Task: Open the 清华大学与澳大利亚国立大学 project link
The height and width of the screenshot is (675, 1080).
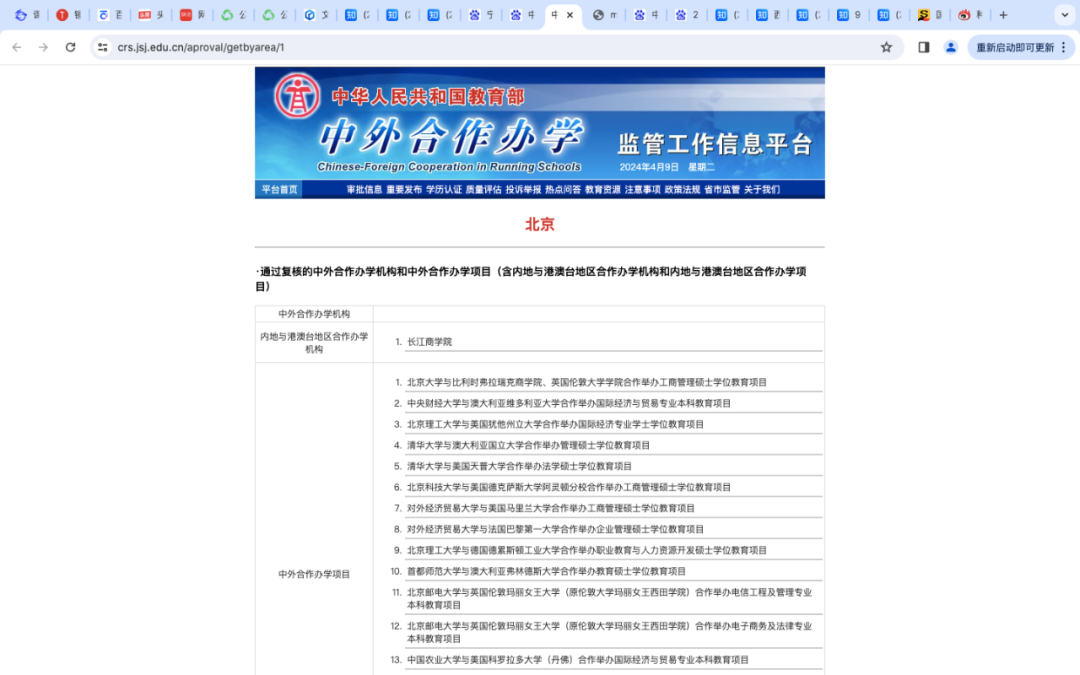Action: (x=528, y=445)
